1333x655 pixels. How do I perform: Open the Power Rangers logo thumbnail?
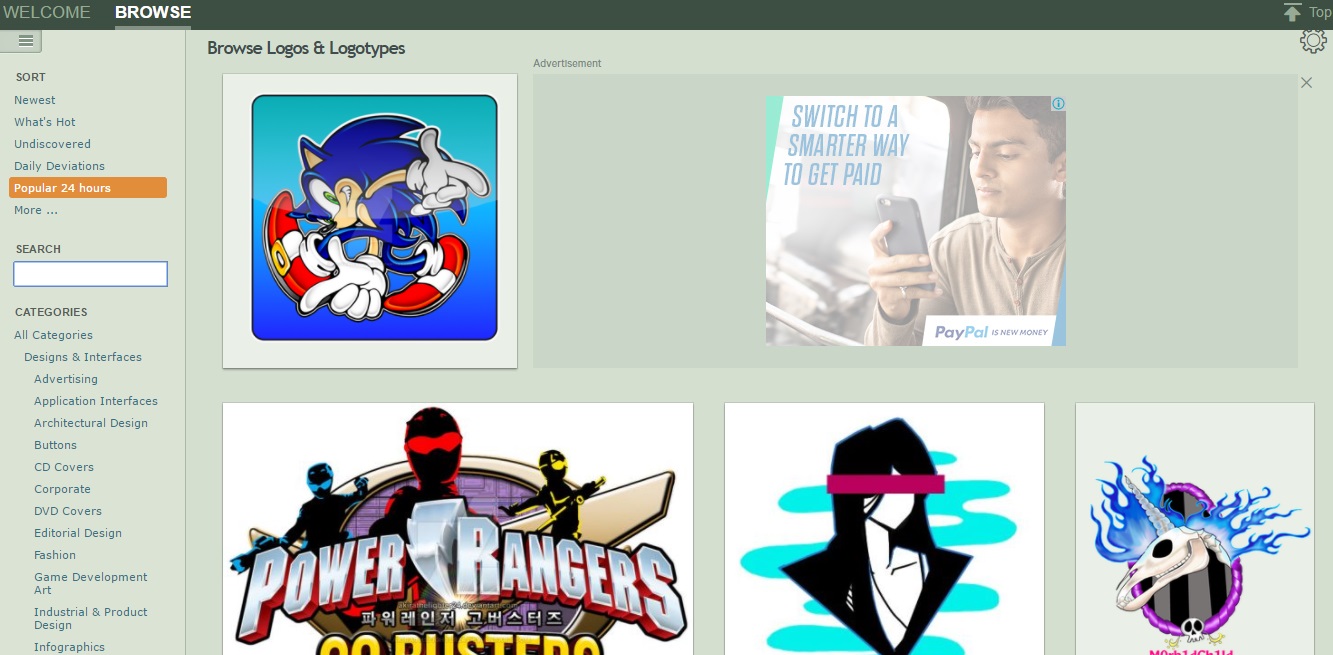coord(458,529)
